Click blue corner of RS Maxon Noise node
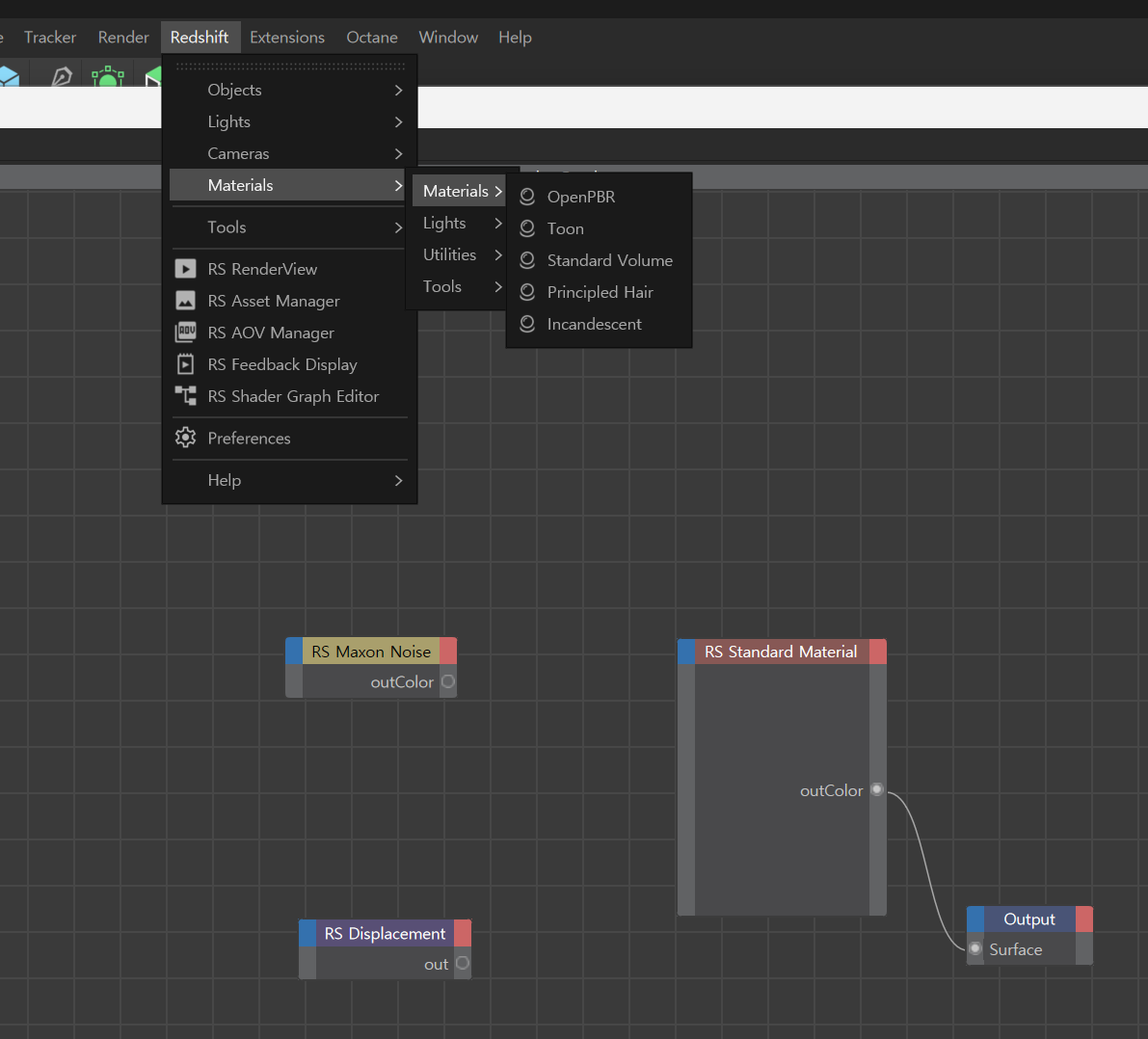This screenshot has width=1148, height=1039. [x=294, y=651]
